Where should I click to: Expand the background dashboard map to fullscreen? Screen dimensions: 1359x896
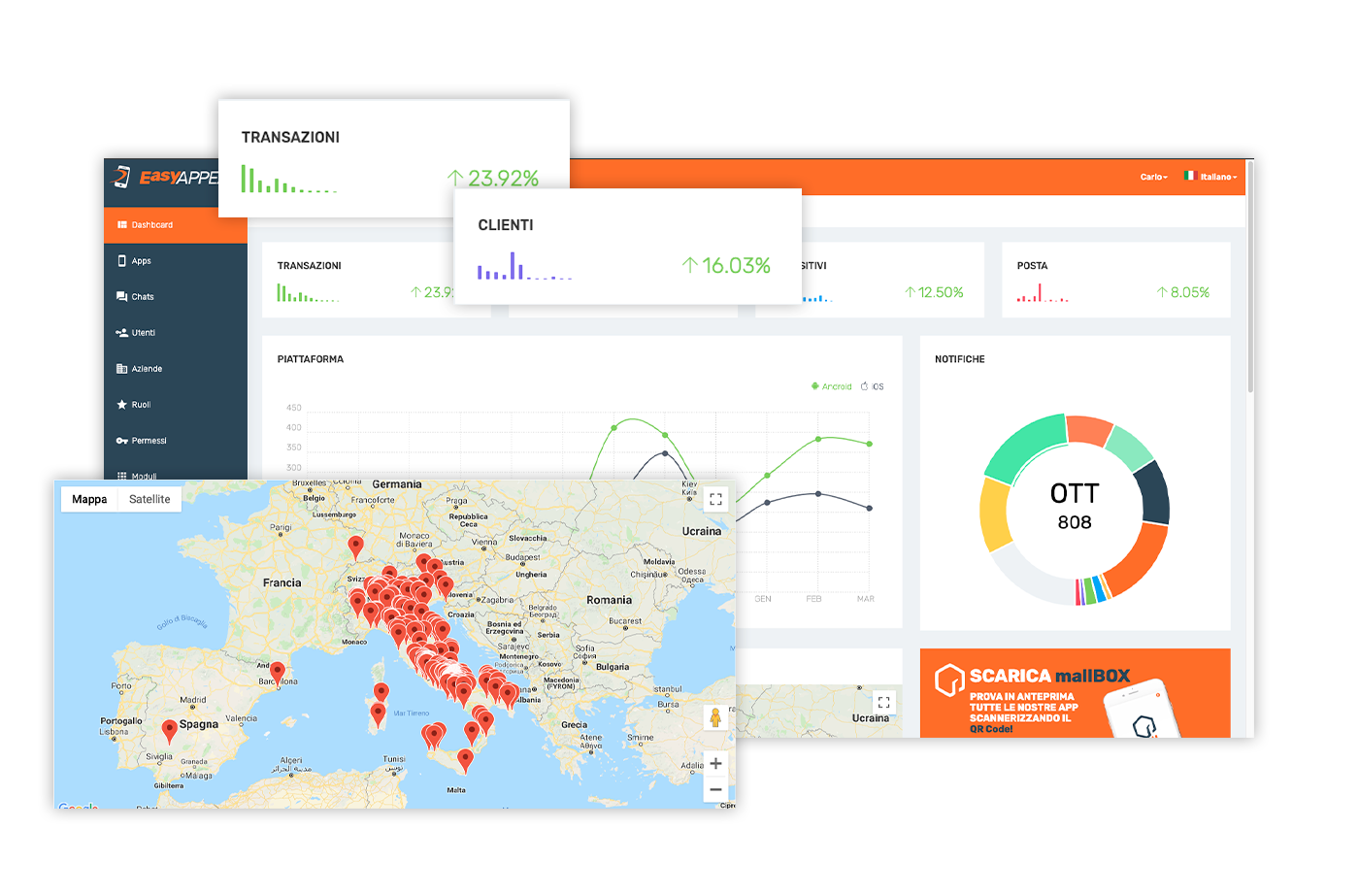point(883,702)
